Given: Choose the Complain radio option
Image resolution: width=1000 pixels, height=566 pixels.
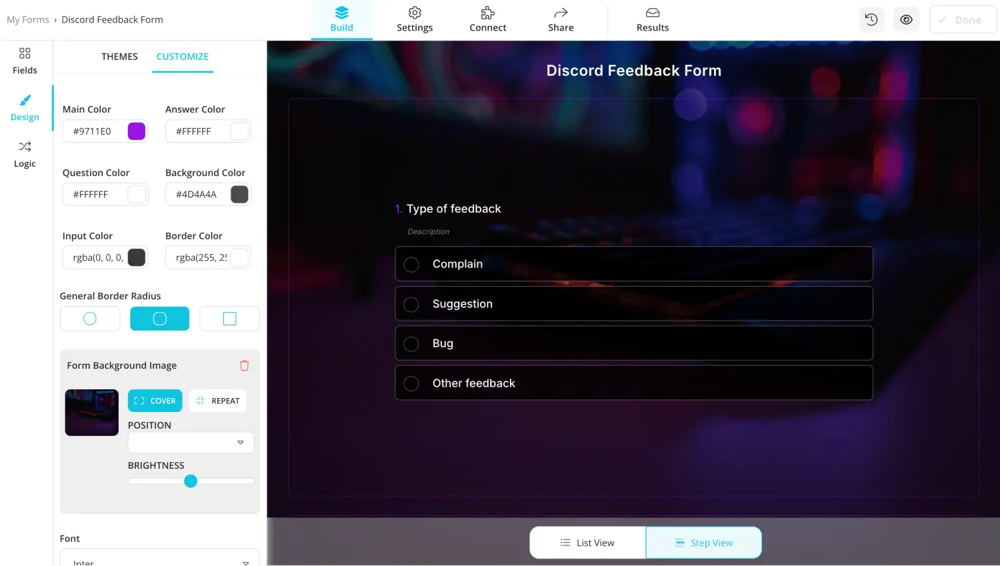Looking at the screenshot, I should (411, 264).
